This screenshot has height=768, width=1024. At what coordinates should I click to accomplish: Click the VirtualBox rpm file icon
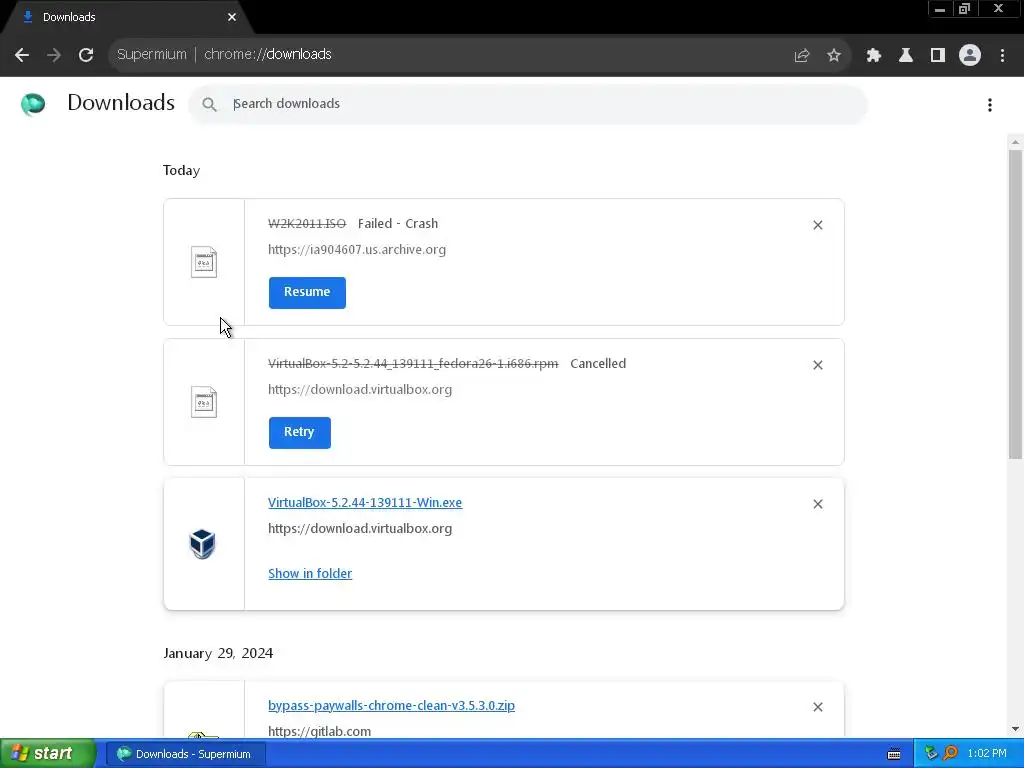[204, 402]
